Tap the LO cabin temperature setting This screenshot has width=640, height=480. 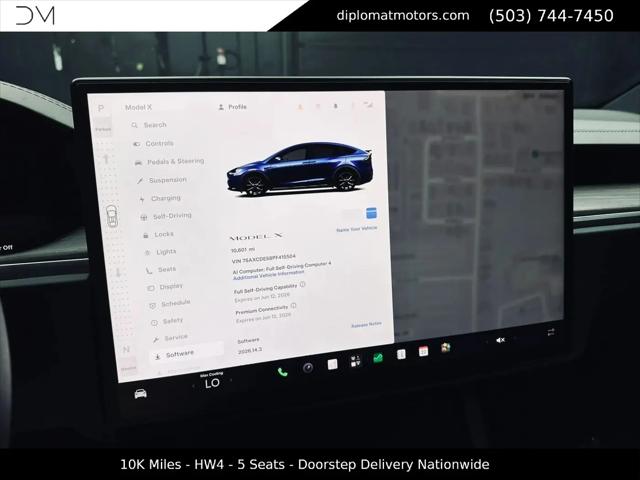click(212, 383)
